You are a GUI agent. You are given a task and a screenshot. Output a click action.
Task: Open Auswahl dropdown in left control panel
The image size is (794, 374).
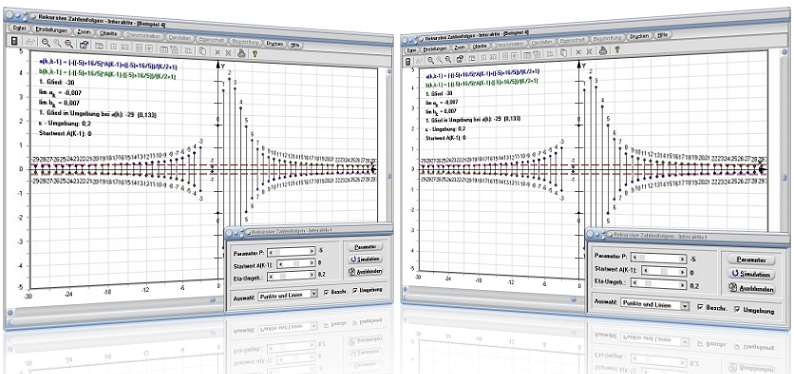tap(288, 295)
